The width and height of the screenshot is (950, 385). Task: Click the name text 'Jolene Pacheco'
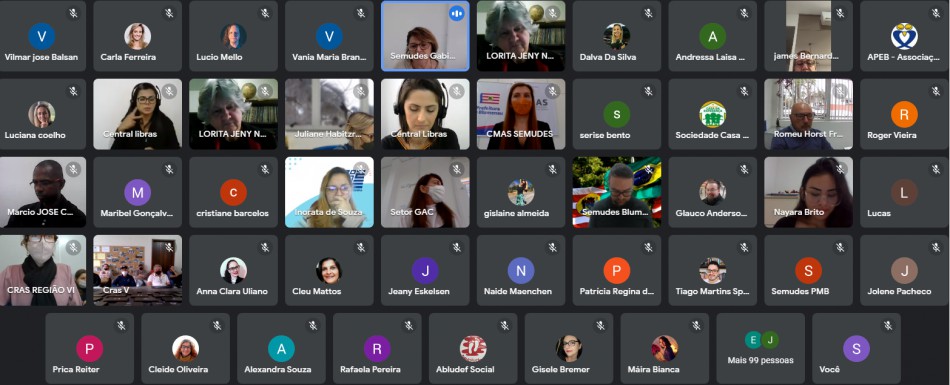[899, 292]
